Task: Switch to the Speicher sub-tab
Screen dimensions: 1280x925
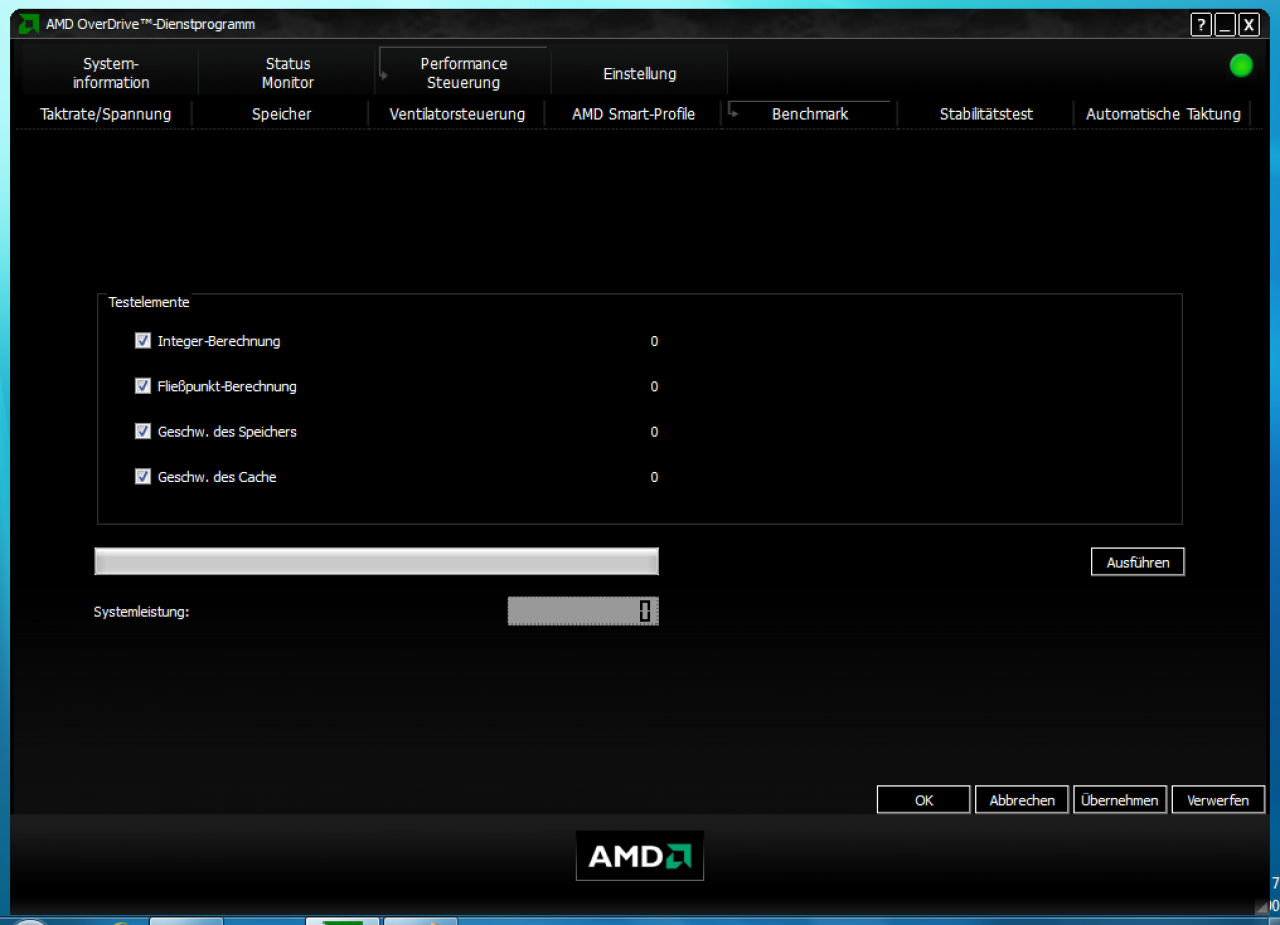Action: pyautogui.click(x=281, y=114)
